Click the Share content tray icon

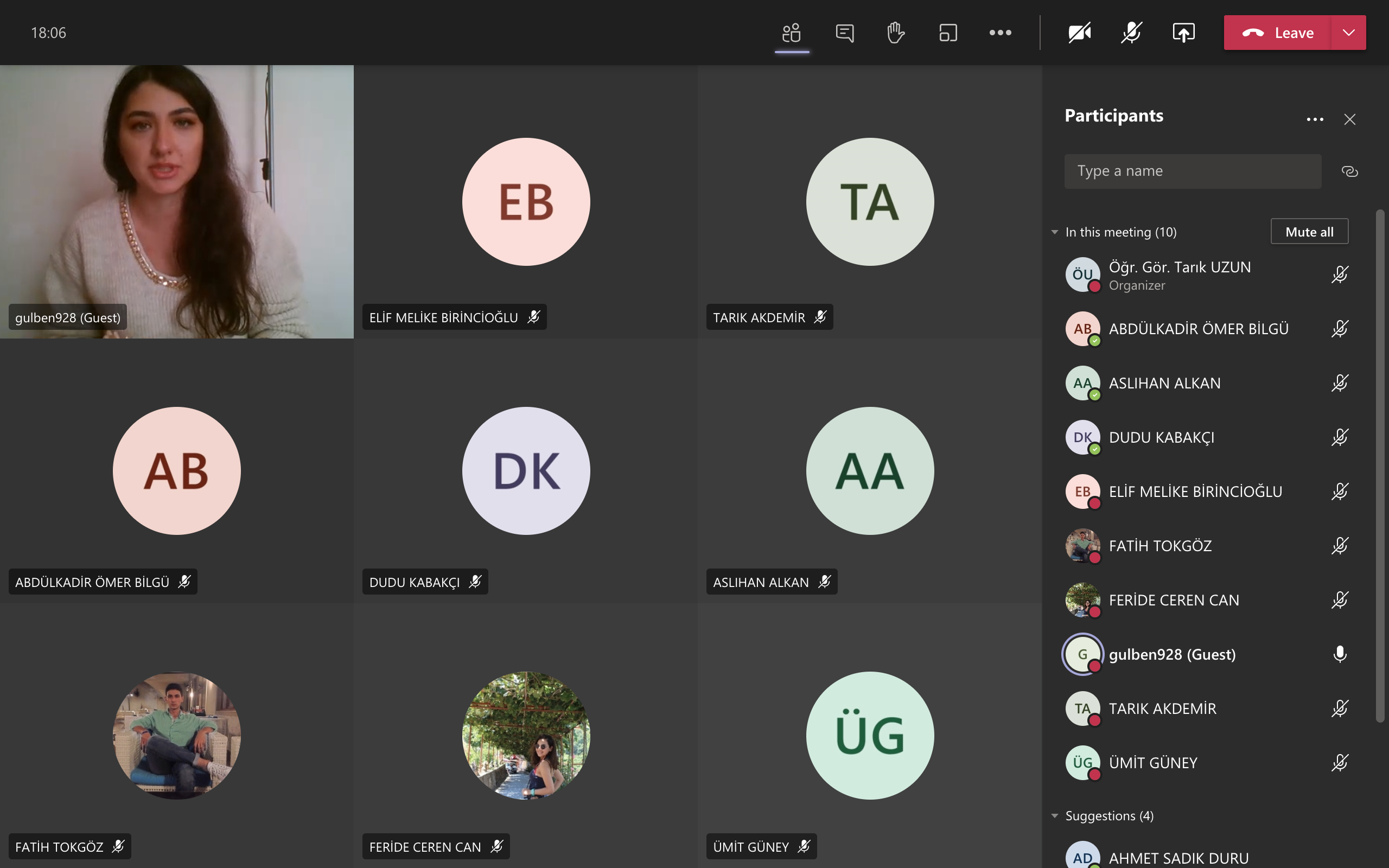[x=1183, y=33]
